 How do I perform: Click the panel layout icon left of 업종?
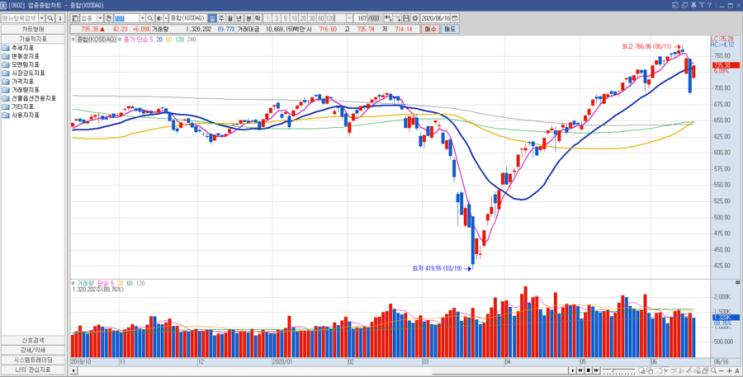pyautogui.click(x=75, y=18)
